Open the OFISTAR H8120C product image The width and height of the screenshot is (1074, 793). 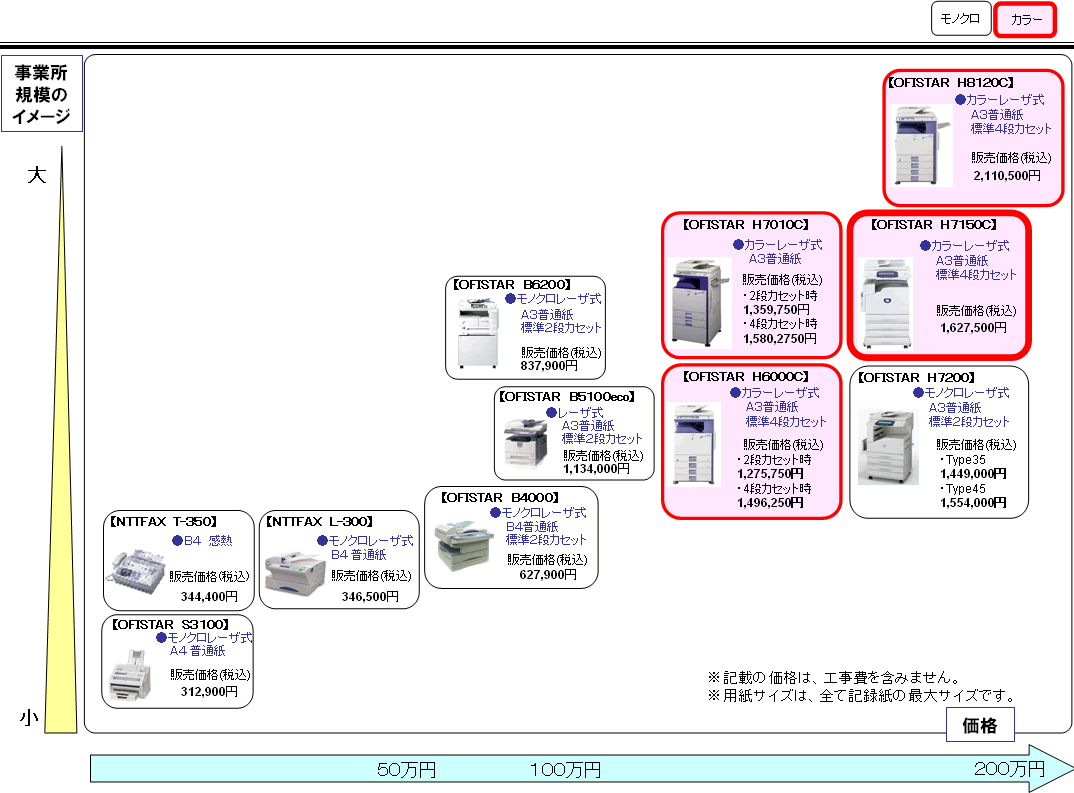point(923,144)
